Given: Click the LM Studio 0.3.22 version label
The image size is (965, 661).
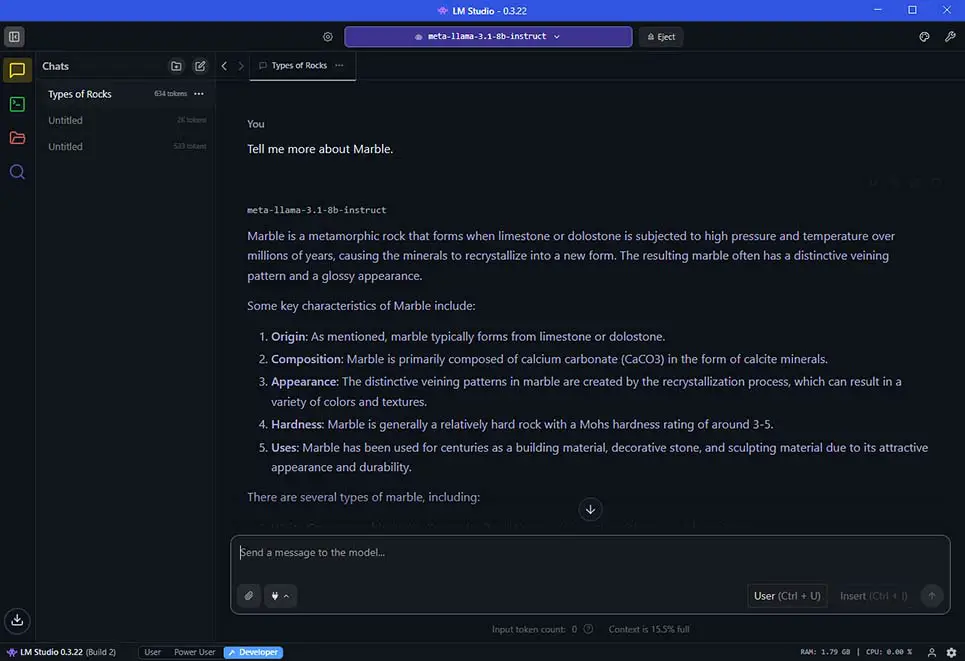Looking at the screenshot, I should pos(62,652).
